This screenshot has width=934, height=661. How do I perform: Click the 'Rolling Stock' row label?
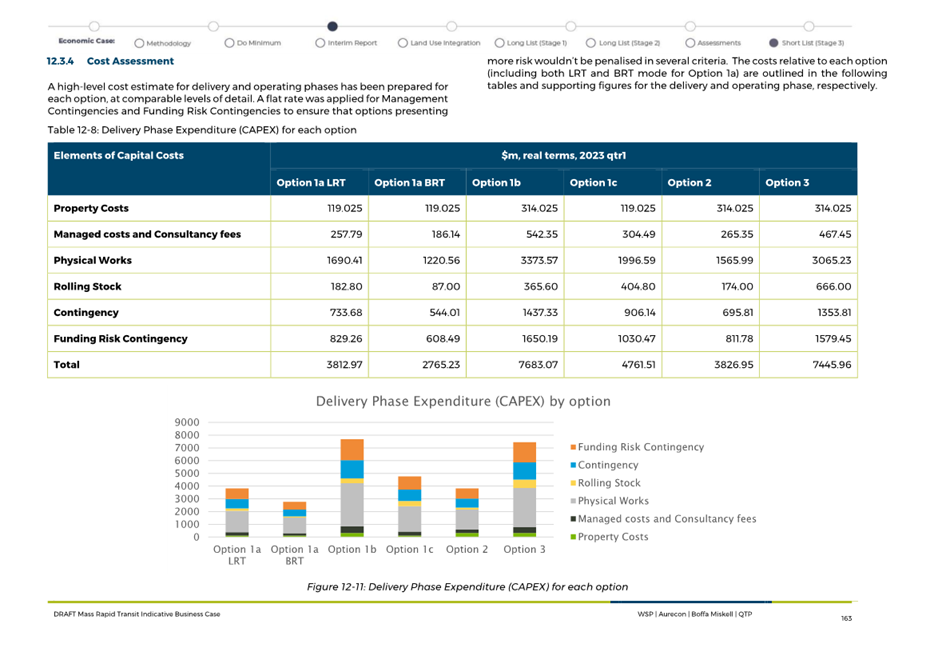(x=88, y=286)
